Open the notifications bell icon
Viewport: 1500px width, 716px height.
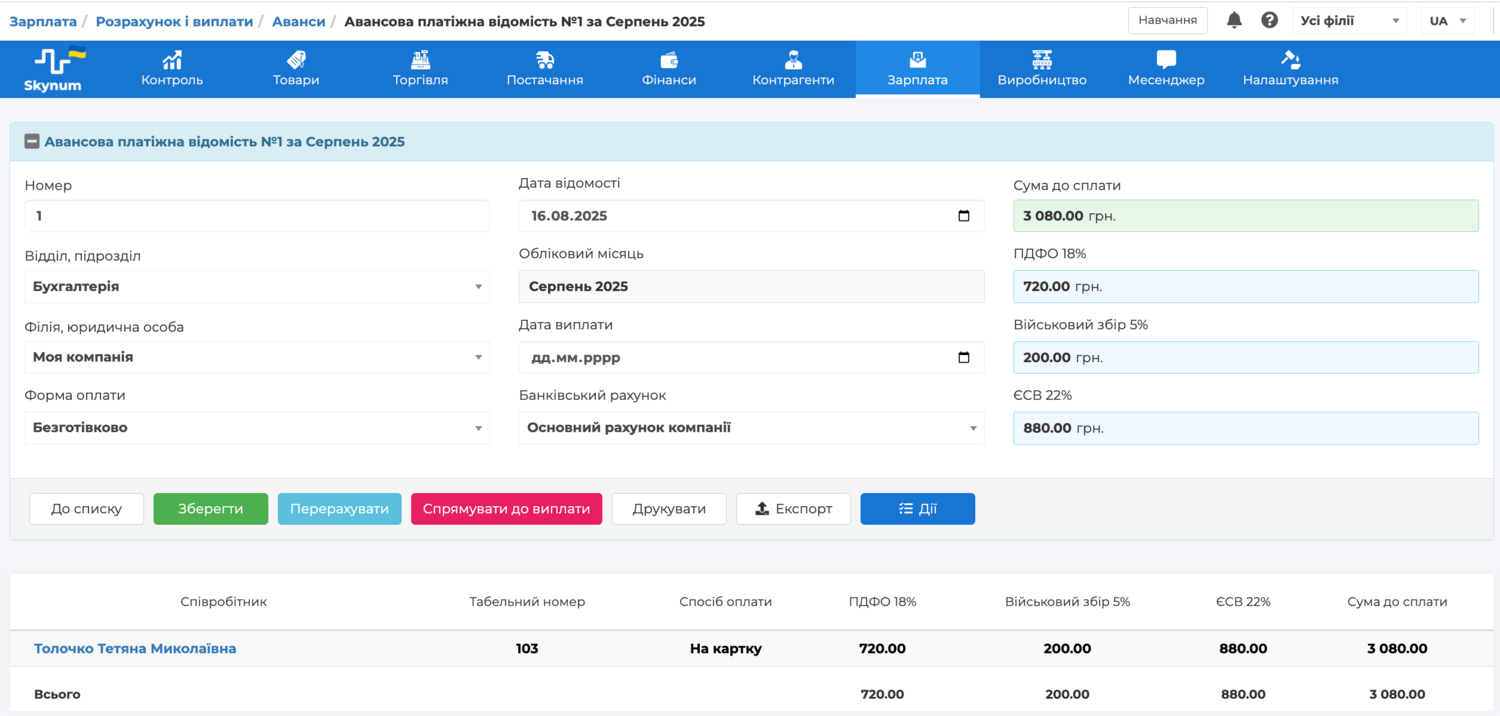pyautogui.click(x=1234, y=20)
